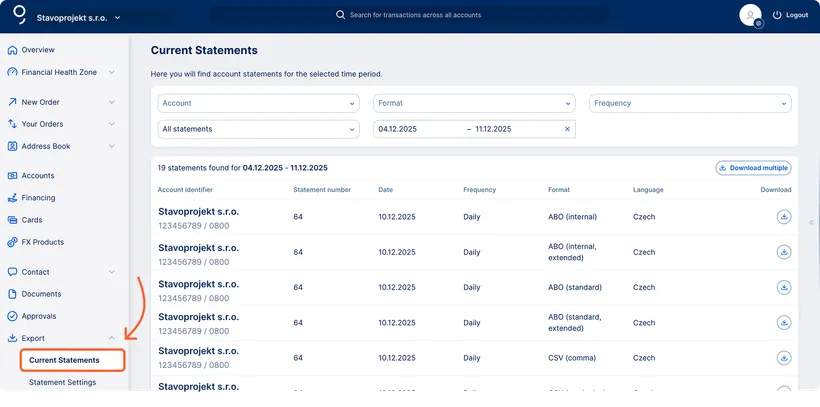Download the CSV (comma) statement
This screenshot has height=407, width=820.
point(784,358)
